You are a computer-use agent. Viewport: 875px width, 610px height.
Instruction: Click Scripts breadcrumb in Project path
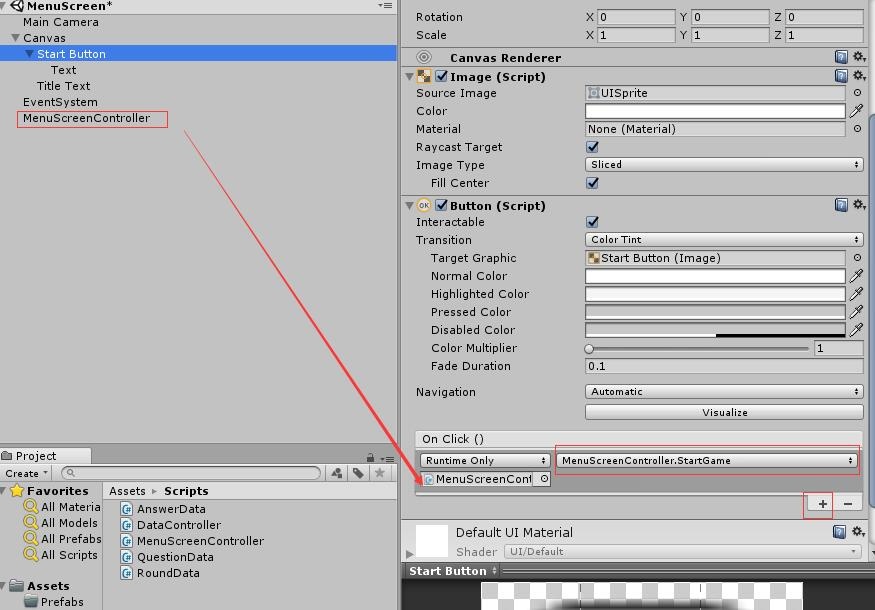click(x=186, y=491)
